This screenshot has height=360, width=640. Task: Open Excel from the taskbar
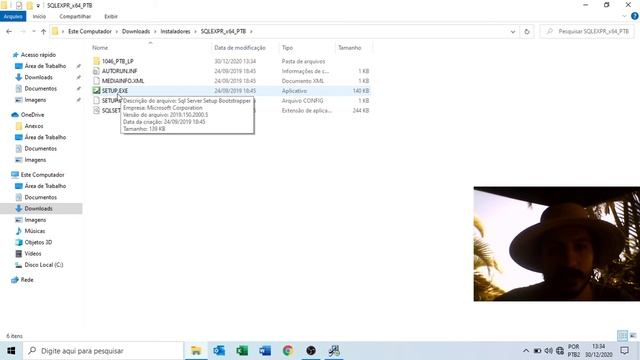242,351
